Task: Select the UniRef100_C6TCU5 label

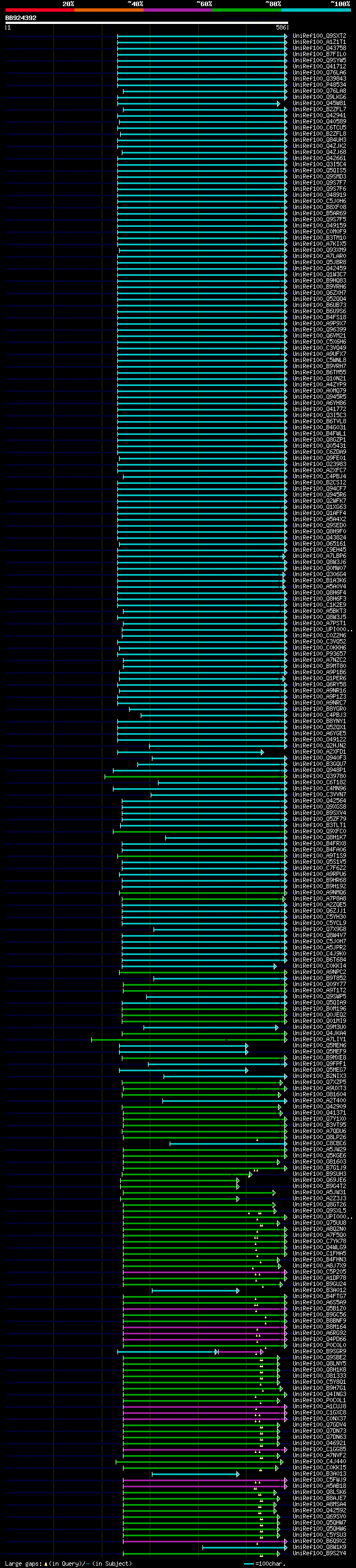Action: 319,128
